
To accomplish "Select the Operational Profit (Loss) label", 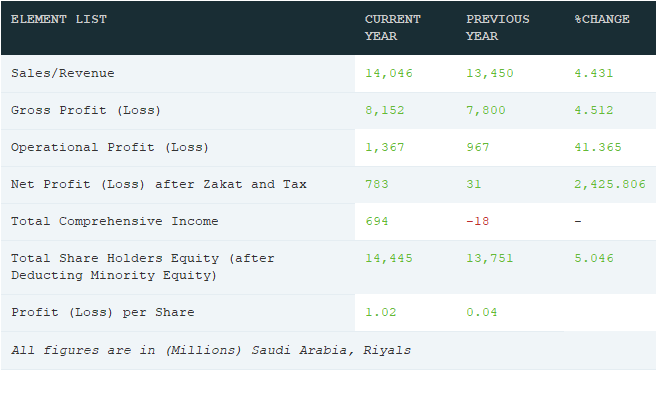I will pyautogui.click(x=110, y=147).
